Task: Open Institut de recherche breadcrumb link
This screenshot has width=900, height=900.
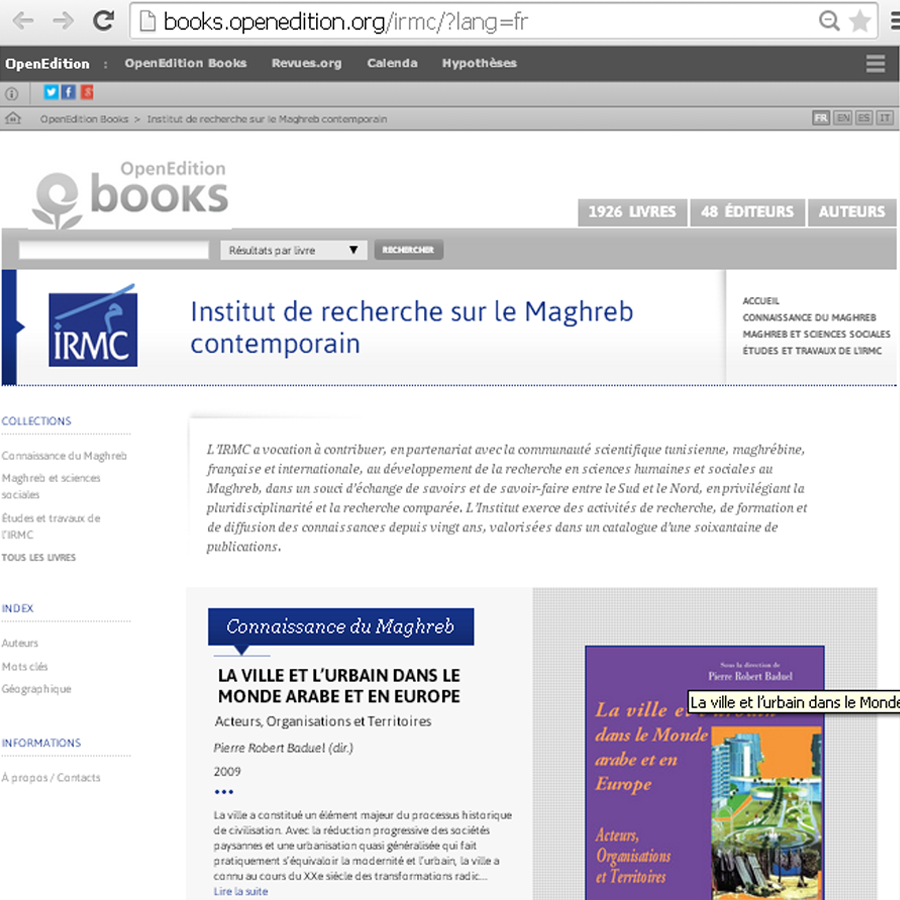Action: click(267, 119)
